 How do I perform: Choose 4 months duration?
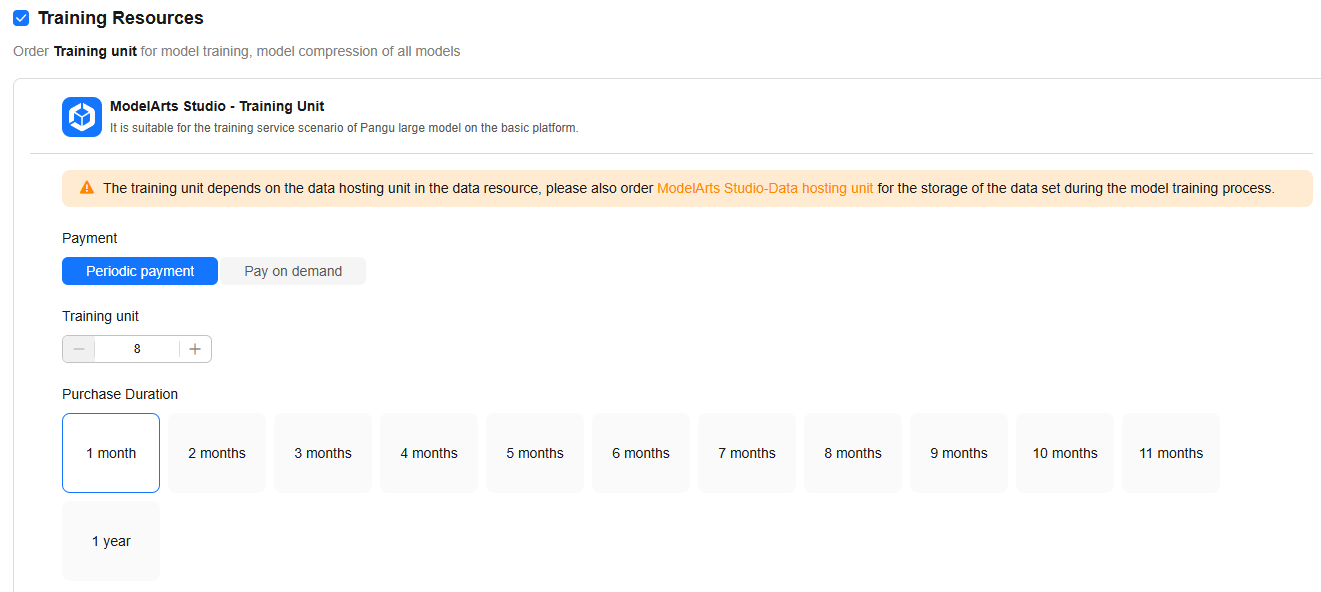point(429,453)
